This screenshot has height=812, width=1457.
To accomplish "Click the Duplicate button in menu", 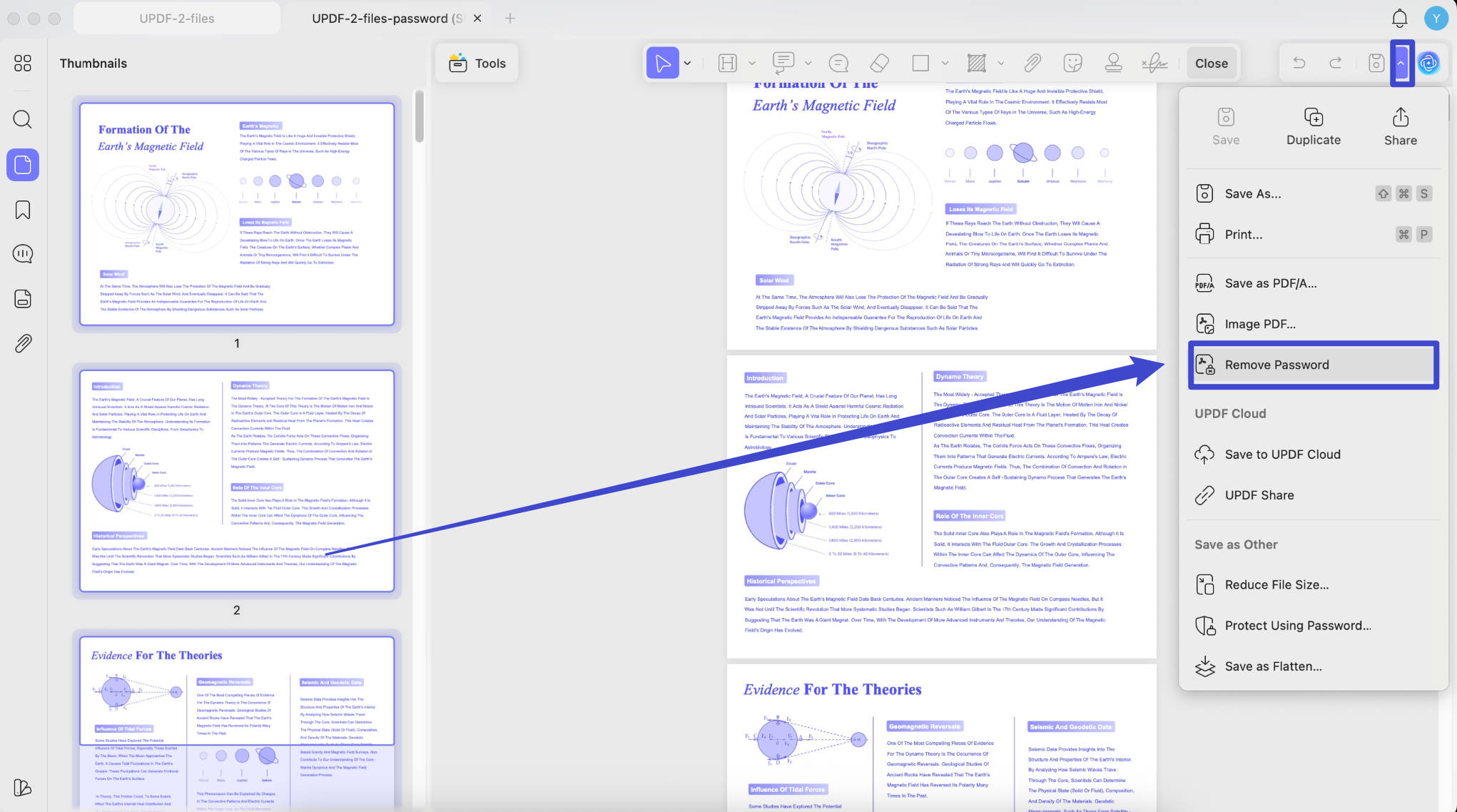I will (1313, 126).
